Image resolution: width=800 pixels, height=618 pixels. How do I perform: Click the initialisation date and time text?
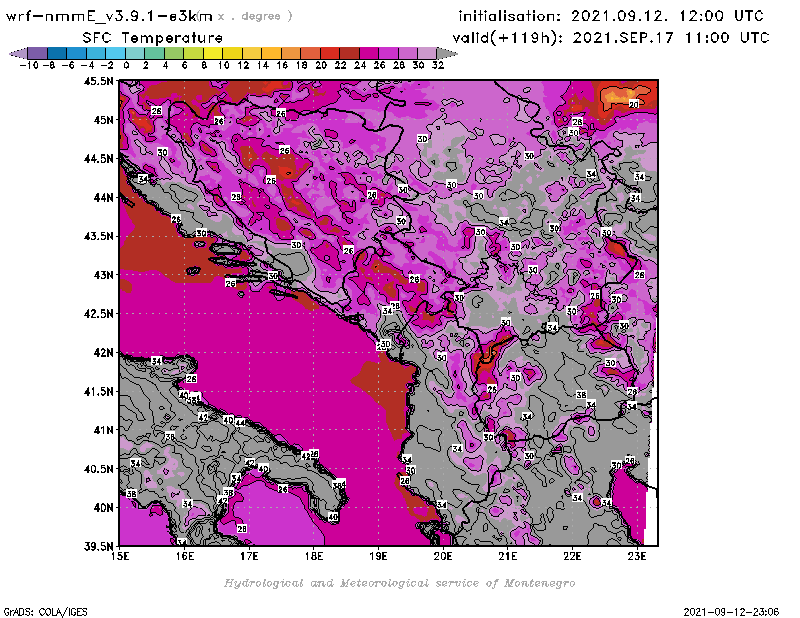coord(611,16)
